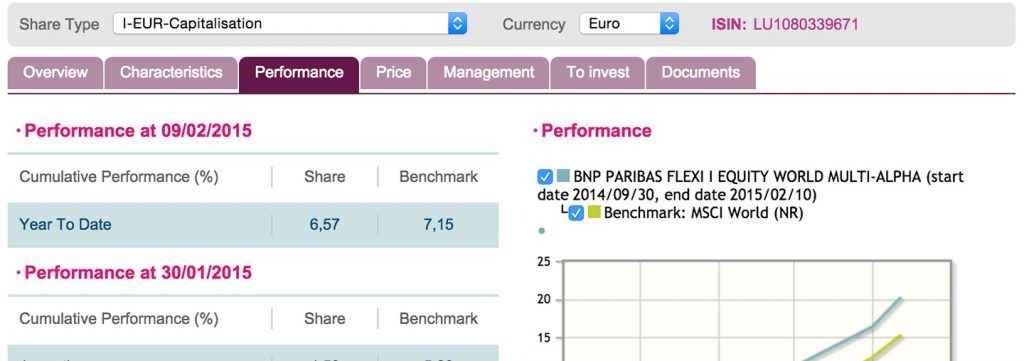1024x361 pixels.
Task: Switch to the Documents tab
Action: (x=701, y=73)
